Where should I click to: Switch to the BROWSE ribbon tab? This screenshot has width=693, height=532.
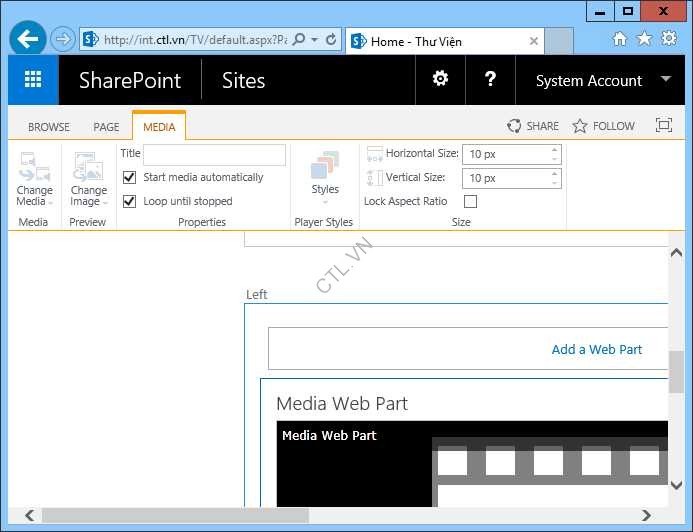pos(49,127)
